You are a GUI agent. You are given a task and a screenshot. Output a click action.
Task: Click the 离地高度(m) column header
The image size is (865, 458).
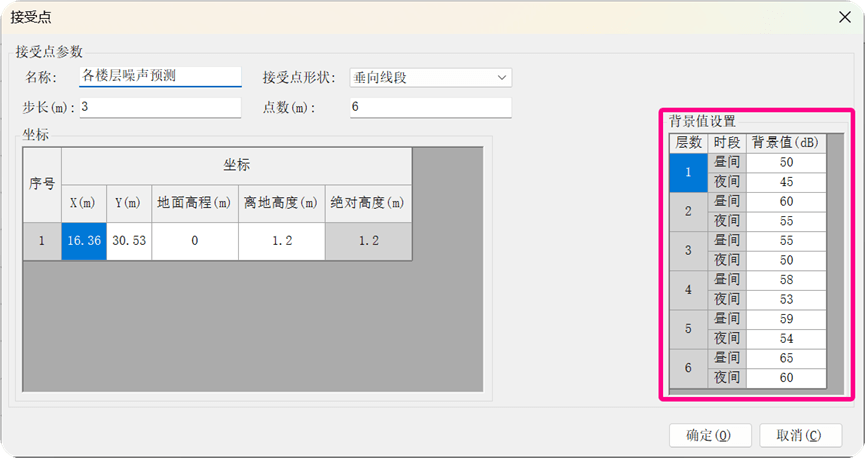pyautogui.click(x=282, y=204)
